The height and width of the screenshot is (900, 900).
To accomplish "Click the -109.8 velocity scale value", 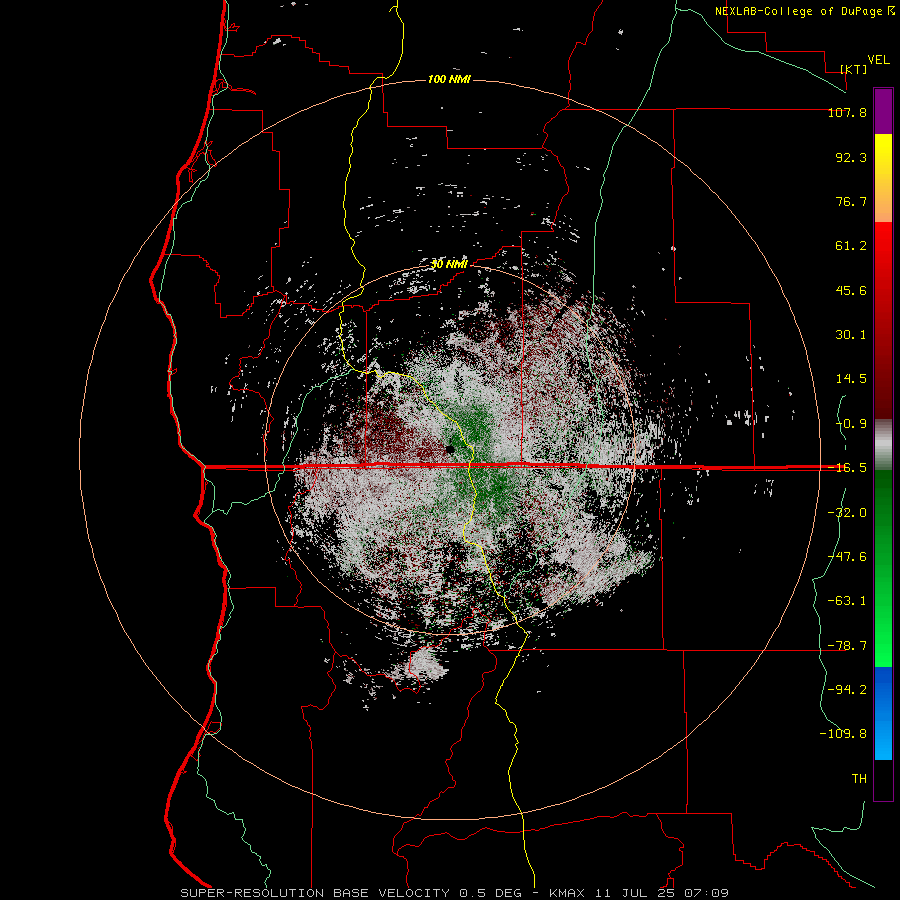I will (843, 734).
